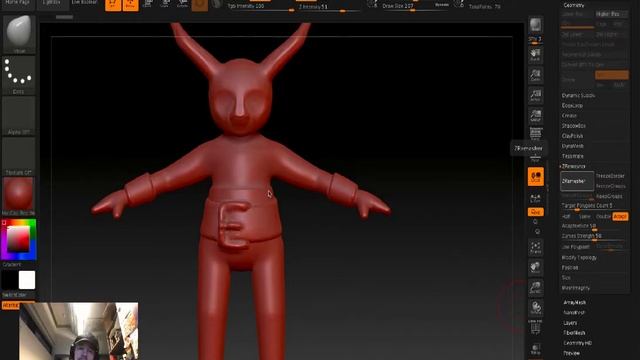This screenshot has width=640, height=360.
Task: Click the Scroll canvas icon
Action: pos(536,55)
